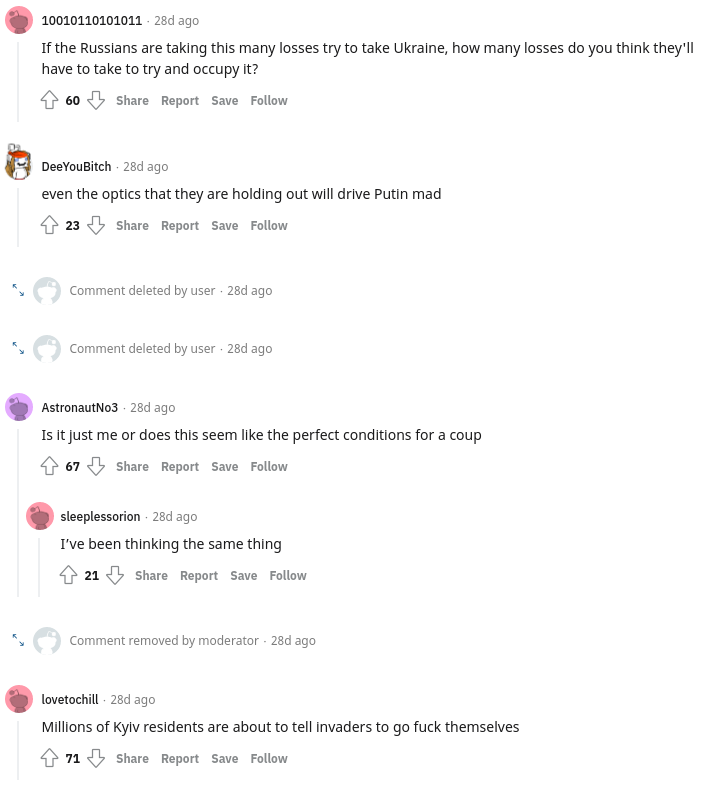Save AstronautNo3's comment

point(224,466)
